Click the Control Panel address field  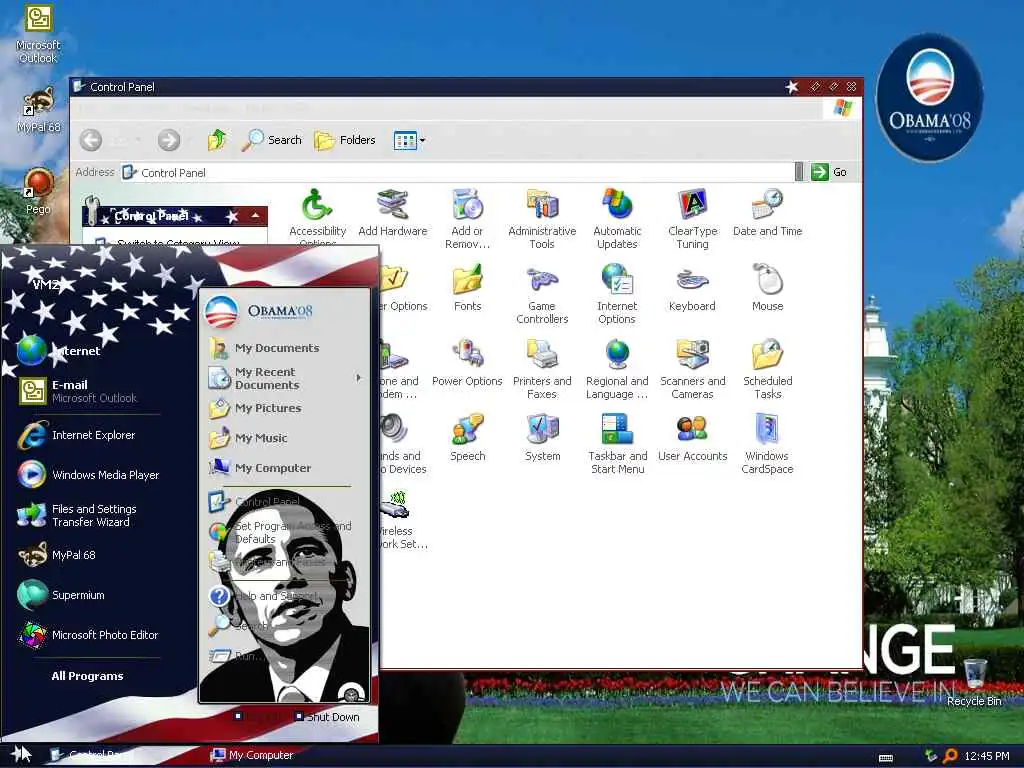[x=457, y=172]
